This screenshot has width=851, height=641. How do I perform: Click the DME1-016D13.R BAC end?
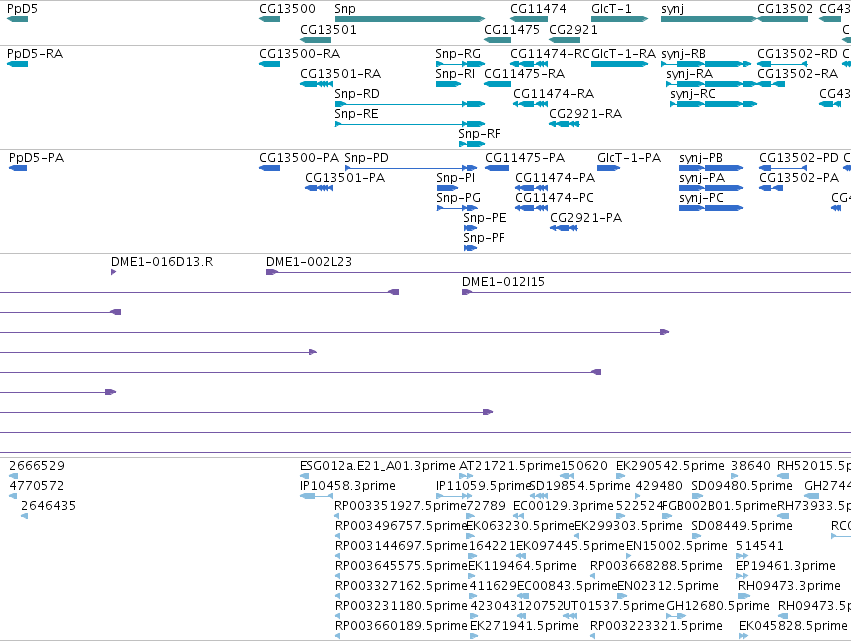tap(113, 272)
